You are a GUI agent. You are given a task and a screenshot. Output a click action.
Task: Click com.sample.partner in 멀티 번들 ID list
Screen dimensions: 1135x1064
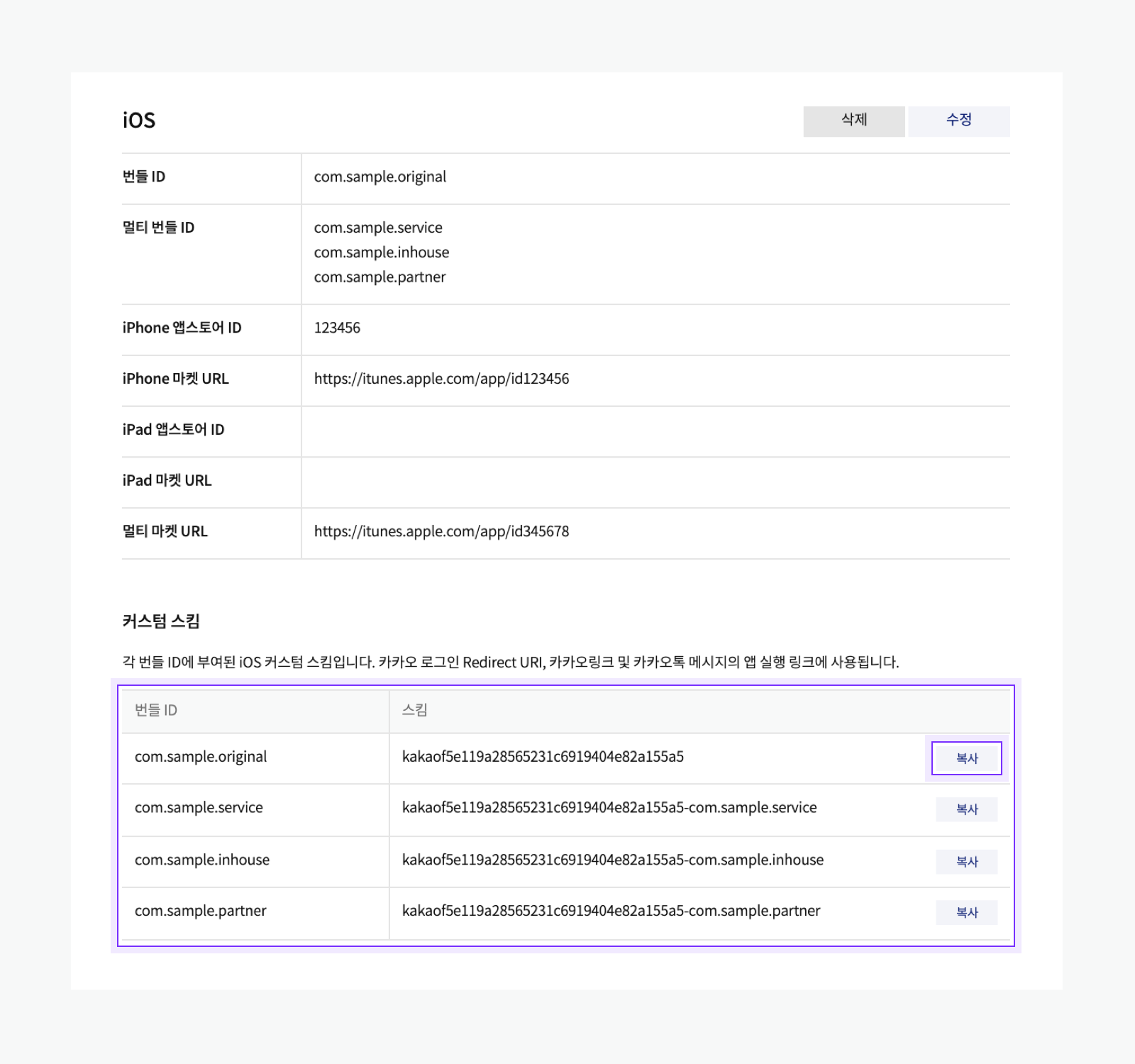[x=380, y=277]
